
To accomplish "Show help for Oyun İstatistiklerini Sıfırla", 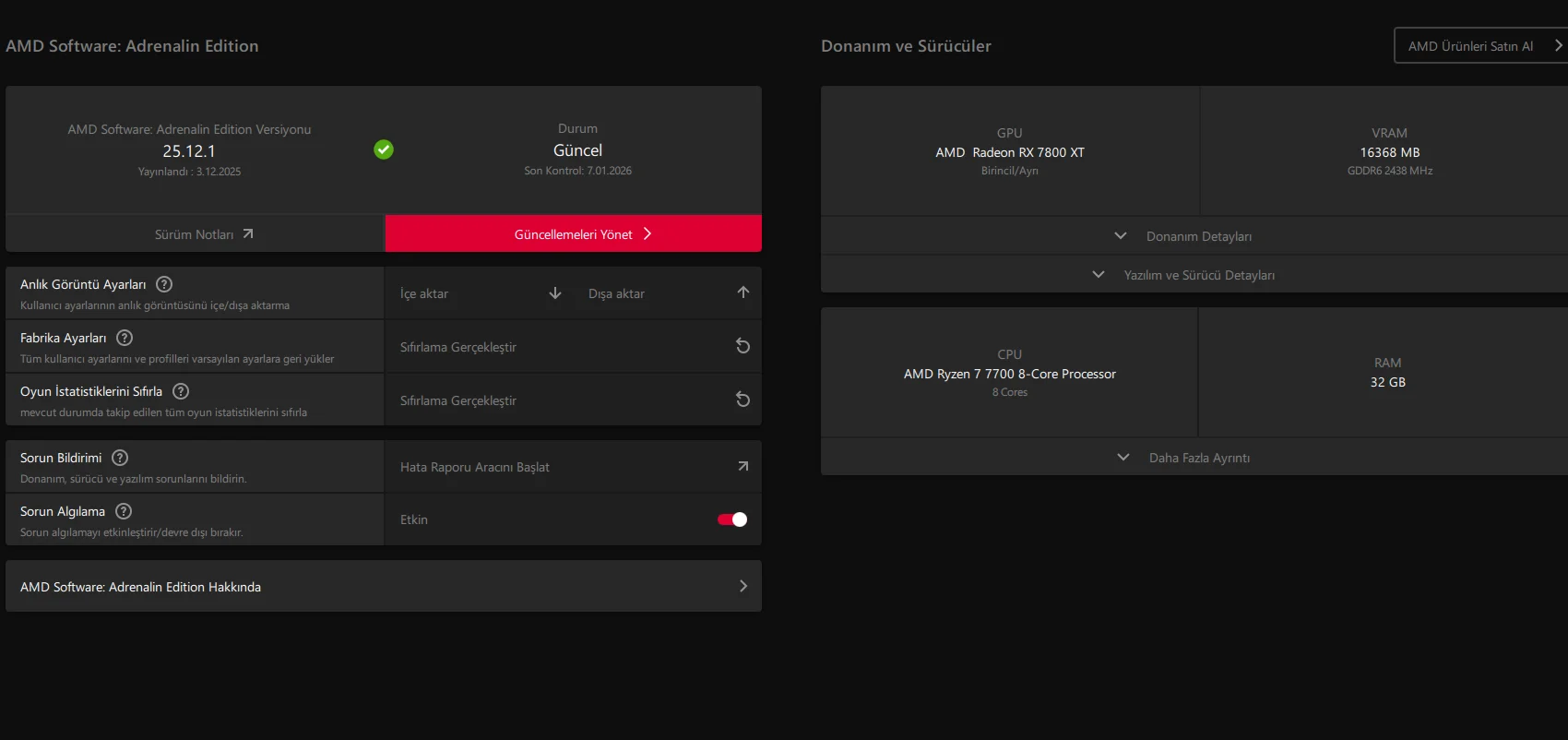I will [x=181, y=391].
